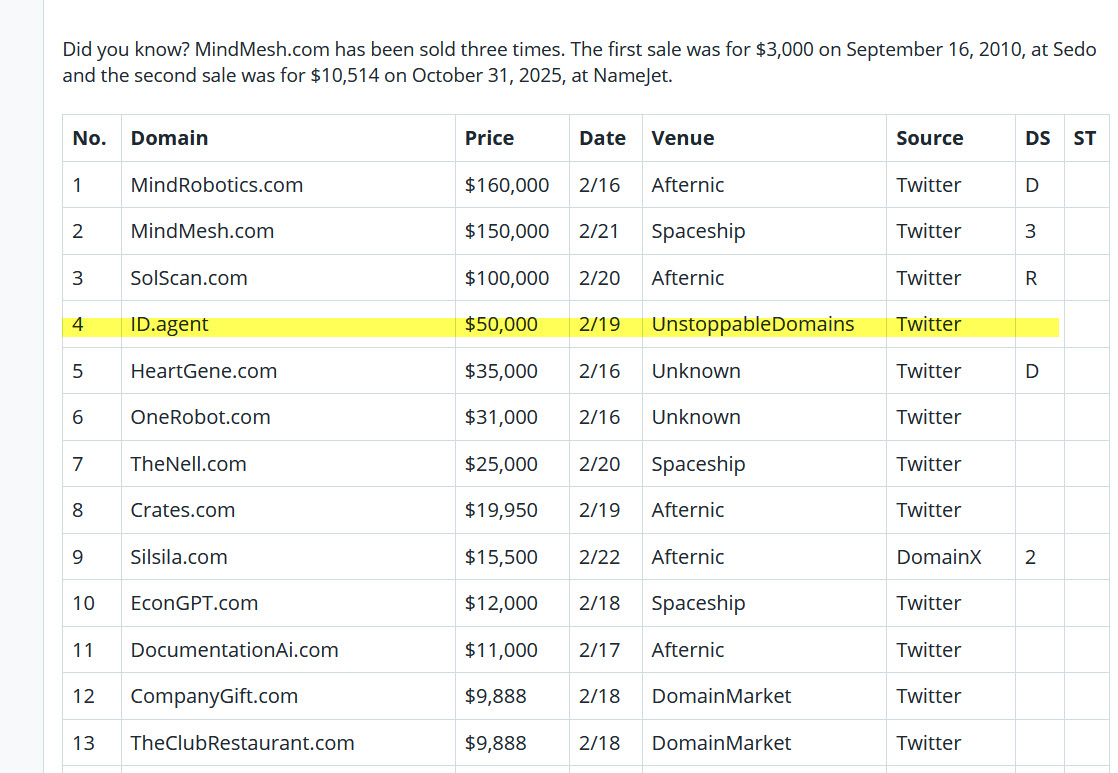Click SolScan.com in the table
This screenshot has width=1118, height=773.
[x=189, y=277]
